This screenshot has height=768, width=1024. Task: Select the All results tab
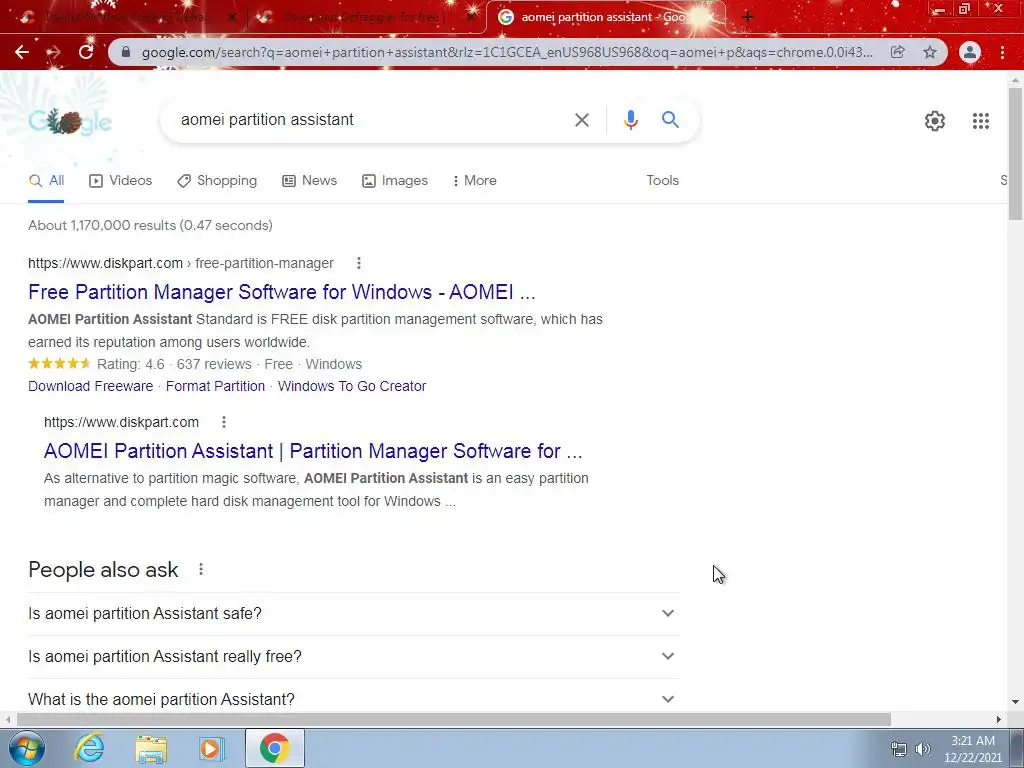46,180
